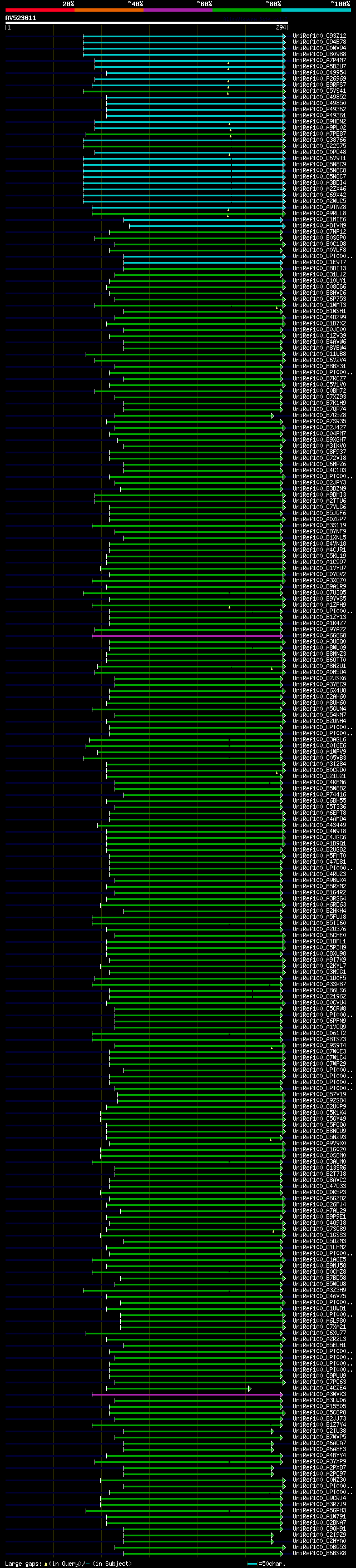Select the UniRef100_Q54KM7 label

pyautogui.click(x=319, y=715)
